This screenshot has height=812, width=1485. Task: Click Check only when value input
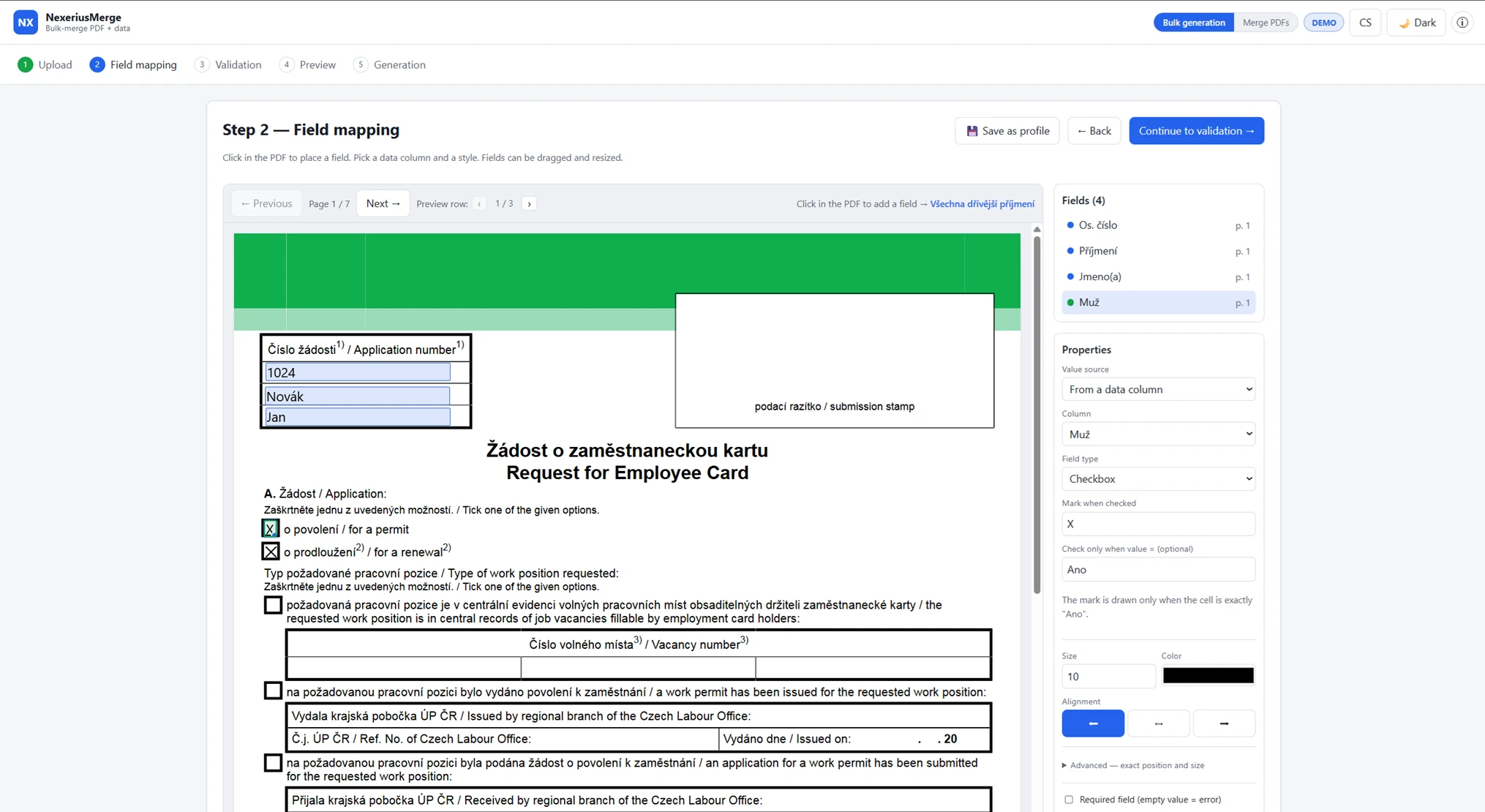[x=1159, y=569]
